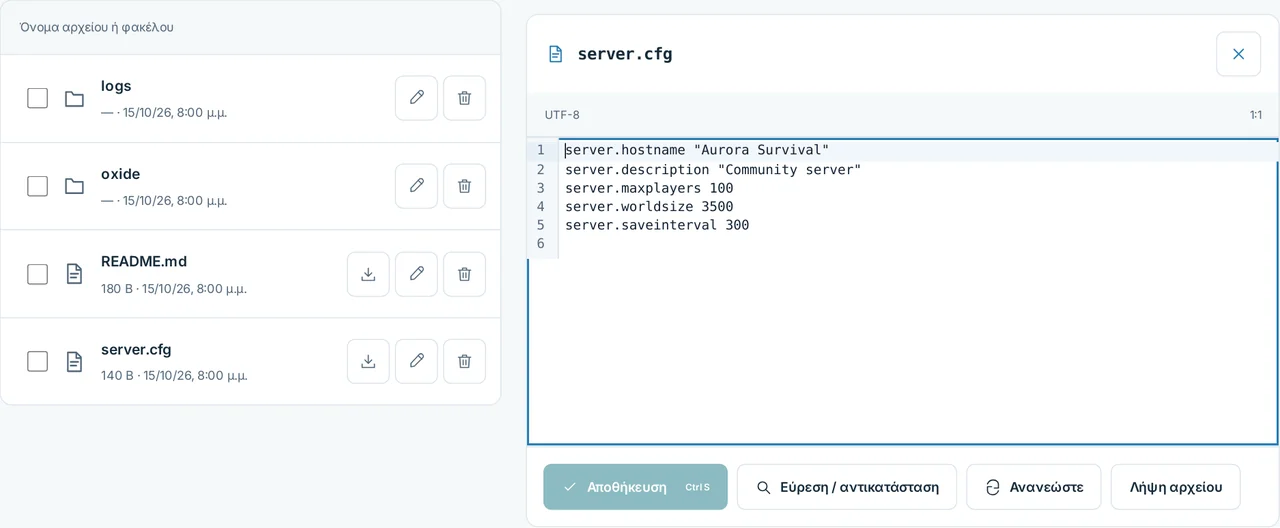
Task: Download server.cfg from file list
Action: [368, 361]
